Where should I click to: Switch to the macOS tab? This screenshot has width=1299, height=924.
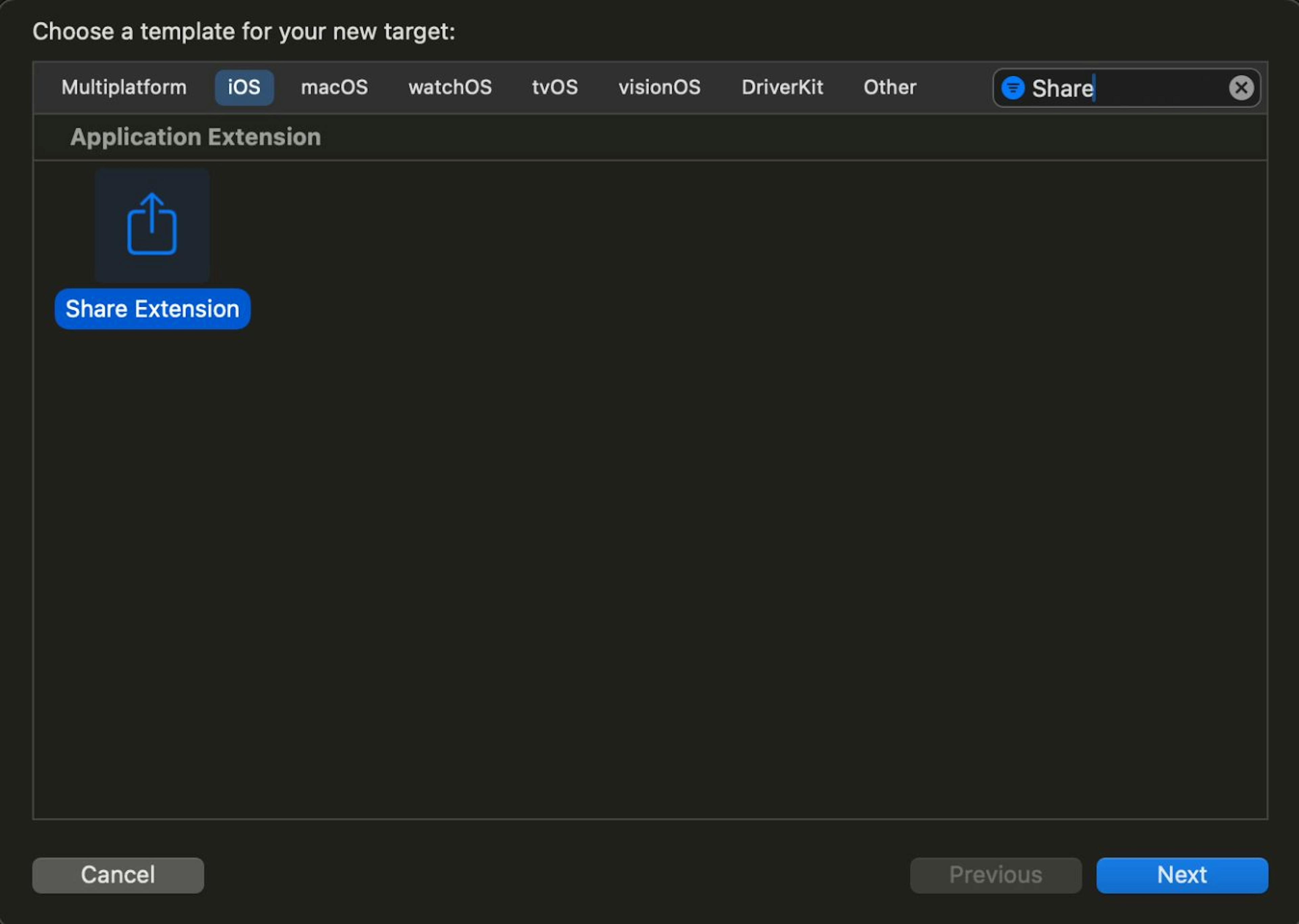pyautogui.click(x=335, y=88)
